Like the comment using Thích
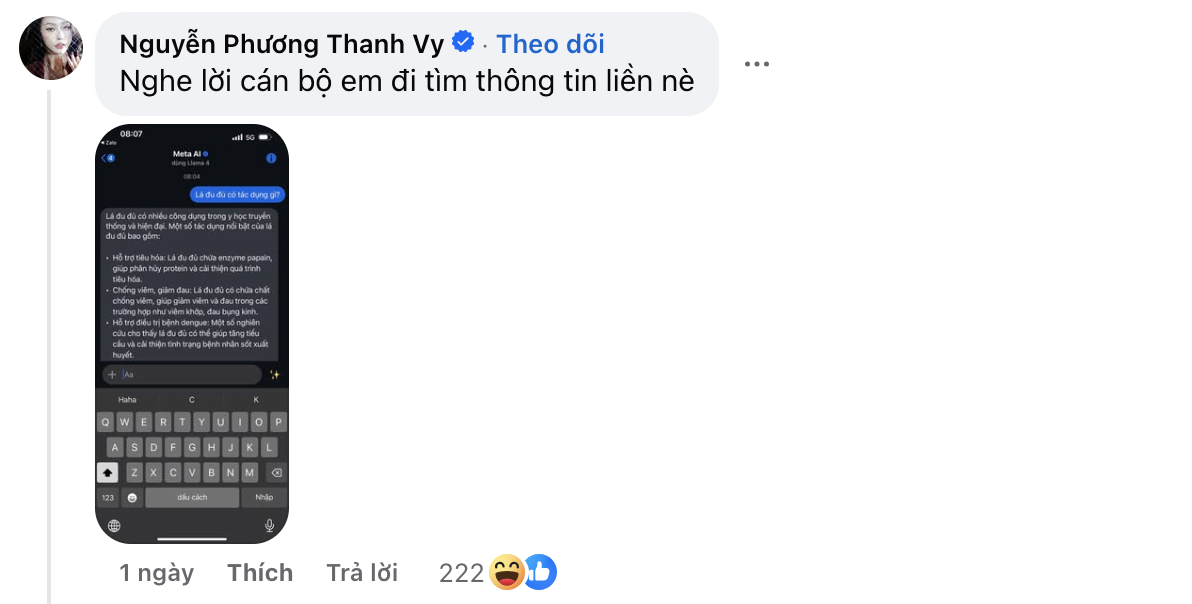Viewport: 1192px width, 604px height. tap(260, 572)
